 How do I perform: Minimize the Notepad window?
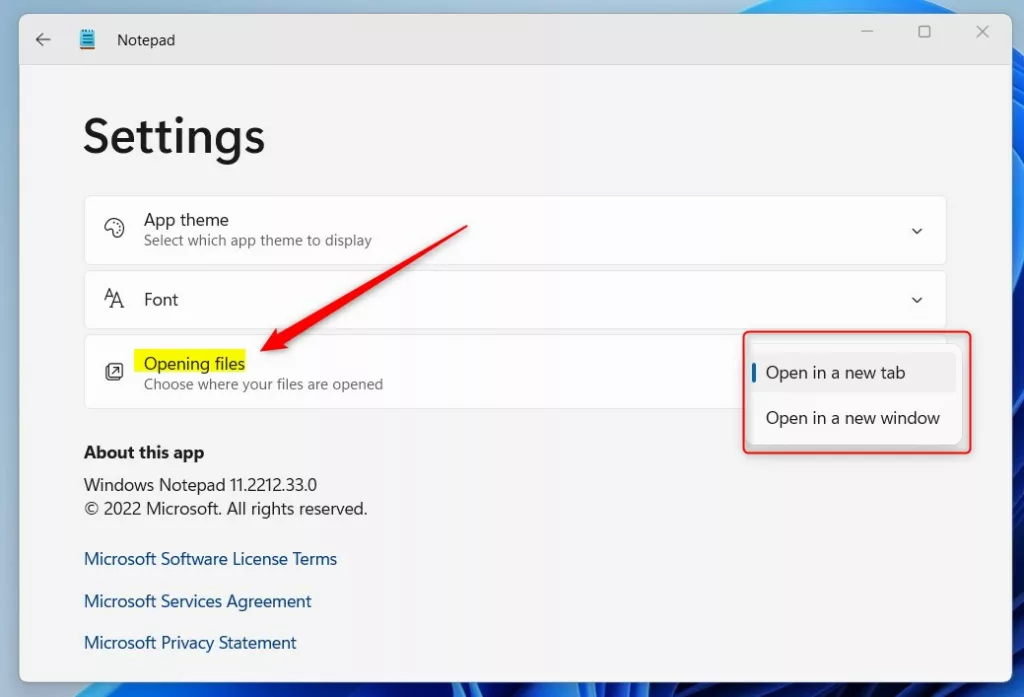[x=867, y=31]
